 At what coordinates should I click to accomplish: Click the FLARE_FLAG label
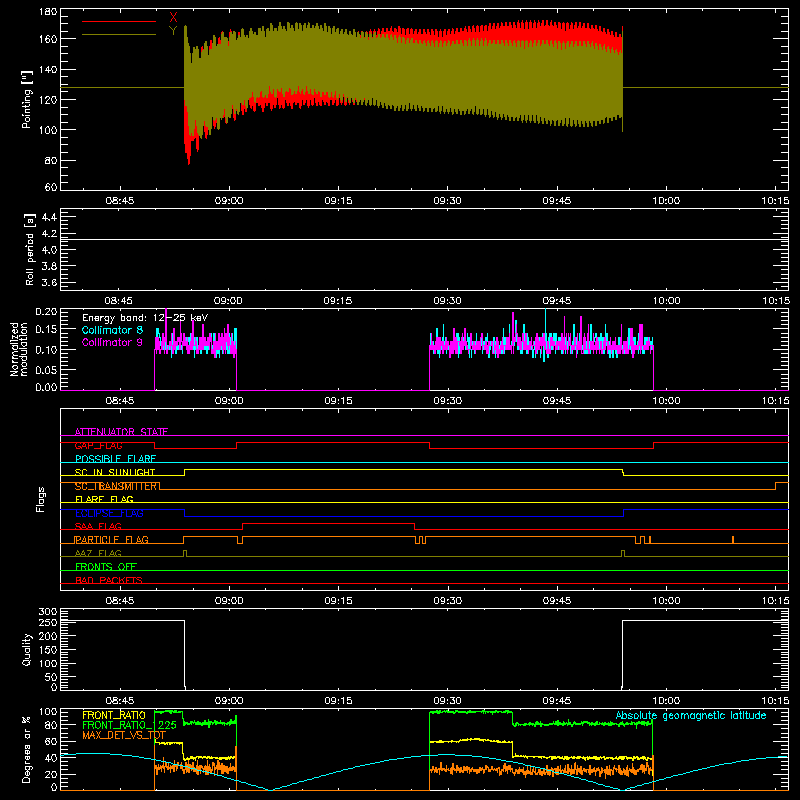coord(104,499)
